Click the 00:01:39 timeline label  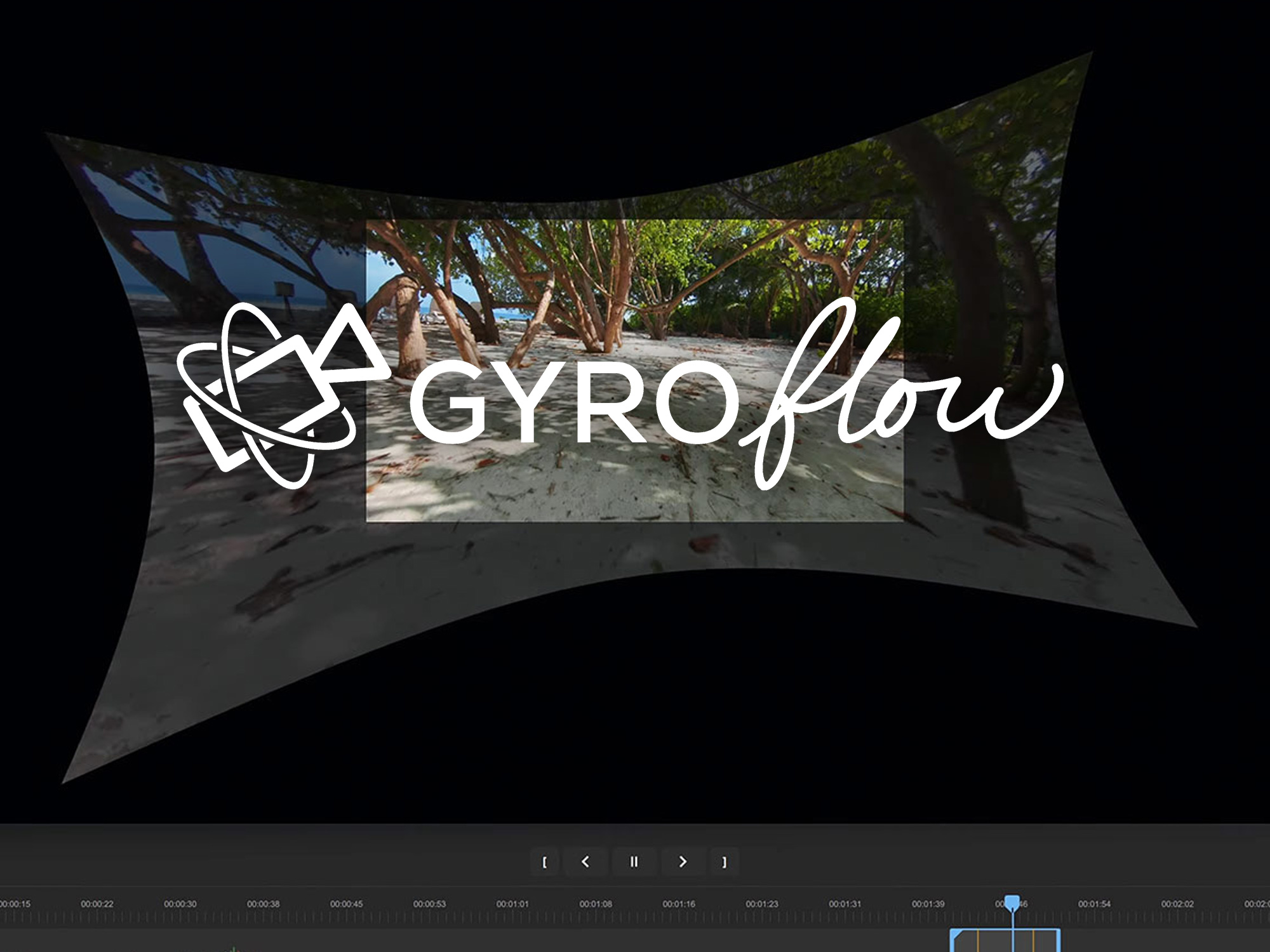pos(928,904)
